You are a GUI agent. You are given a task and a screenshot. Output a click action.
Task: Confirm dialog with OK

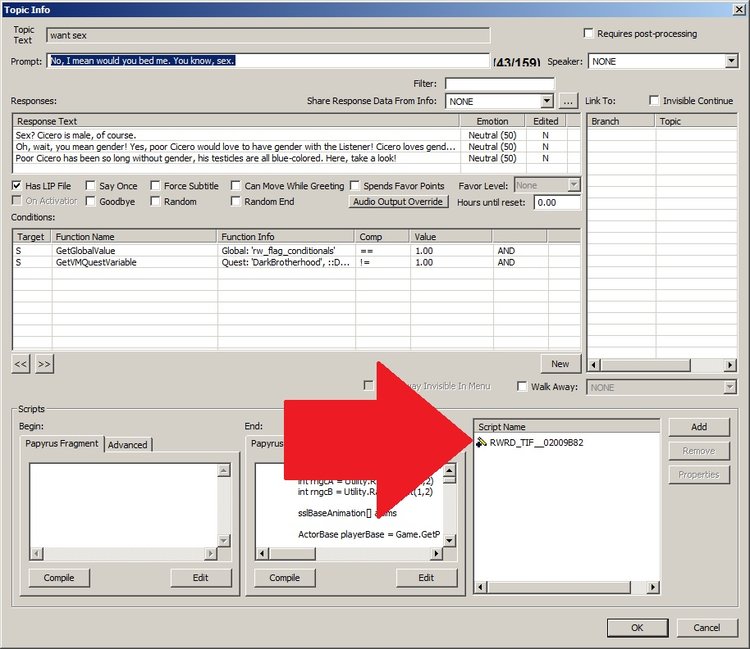(637, 627)
